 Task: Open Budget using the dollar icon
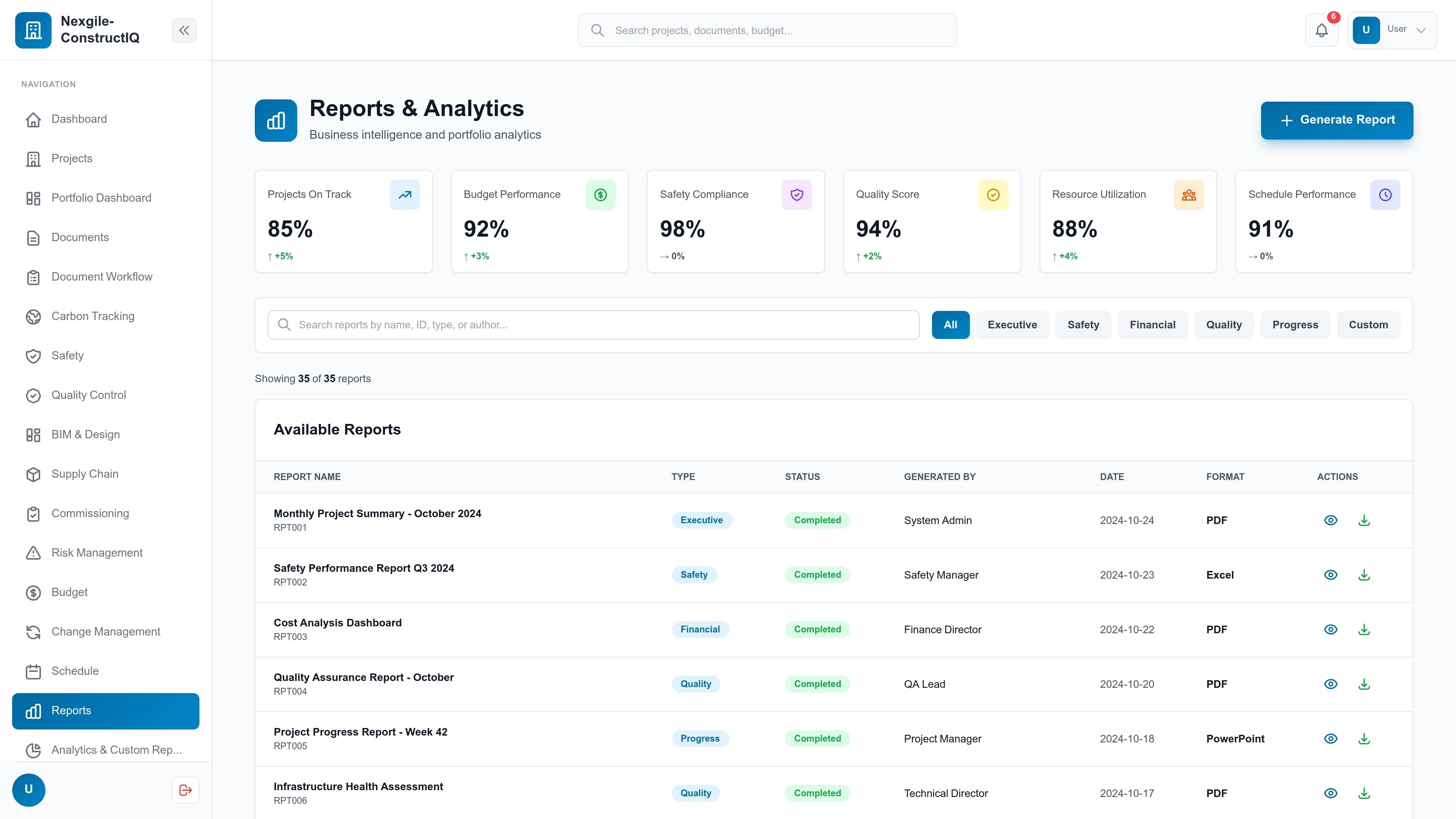(x=33, y=592)
